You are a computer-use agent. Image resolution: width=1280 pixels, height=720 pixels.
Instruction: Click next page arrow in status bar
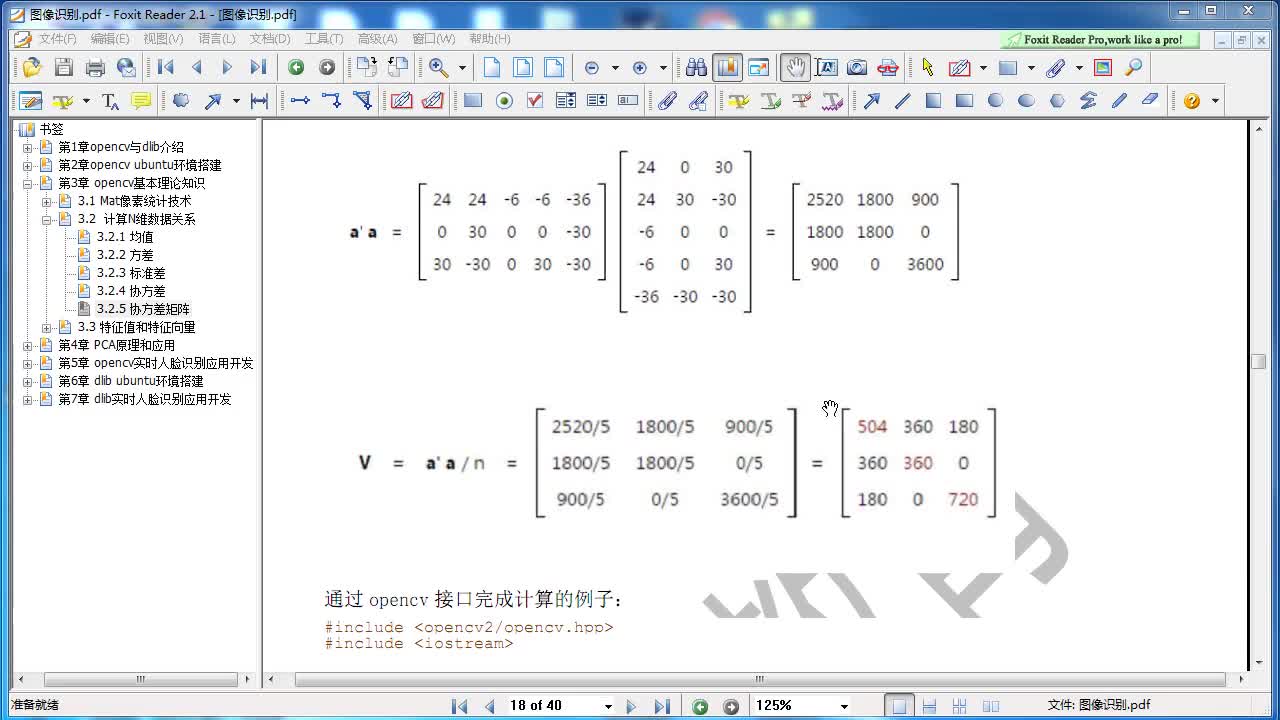pos(631,706)
